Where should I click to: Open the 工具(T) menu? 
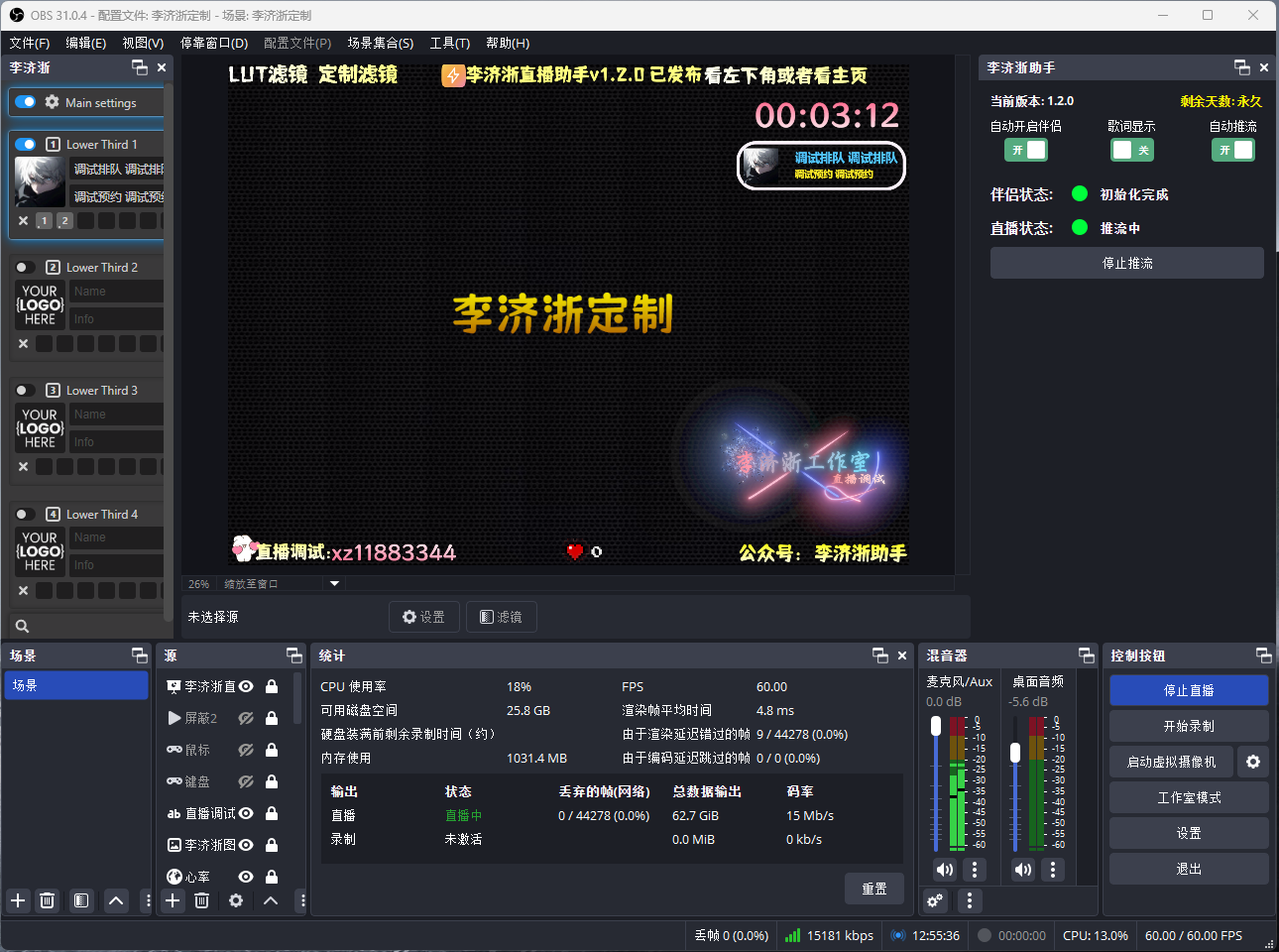coord(449,43)
